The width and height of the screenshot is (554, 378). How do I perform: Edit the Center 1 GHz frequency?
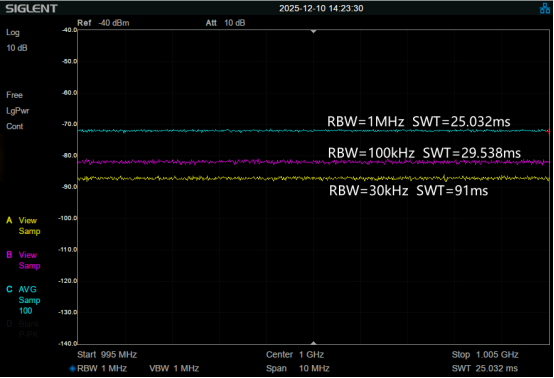coord(295,355)
